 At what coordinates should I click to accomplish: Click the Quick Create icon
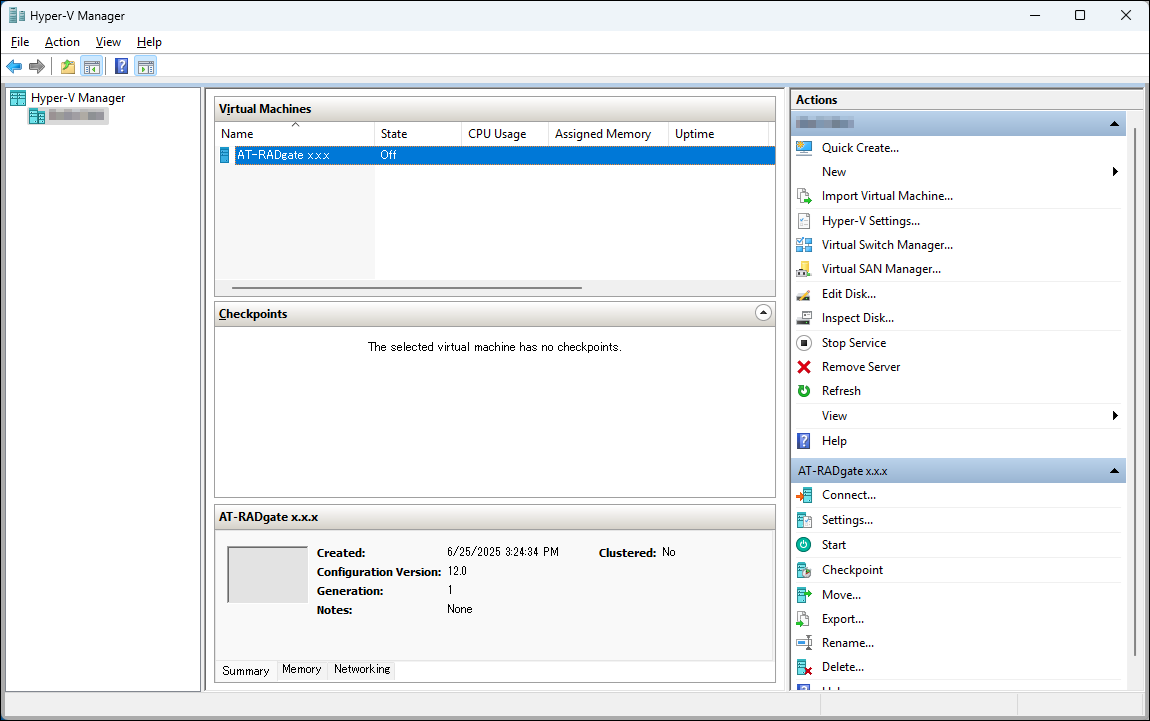804,148
